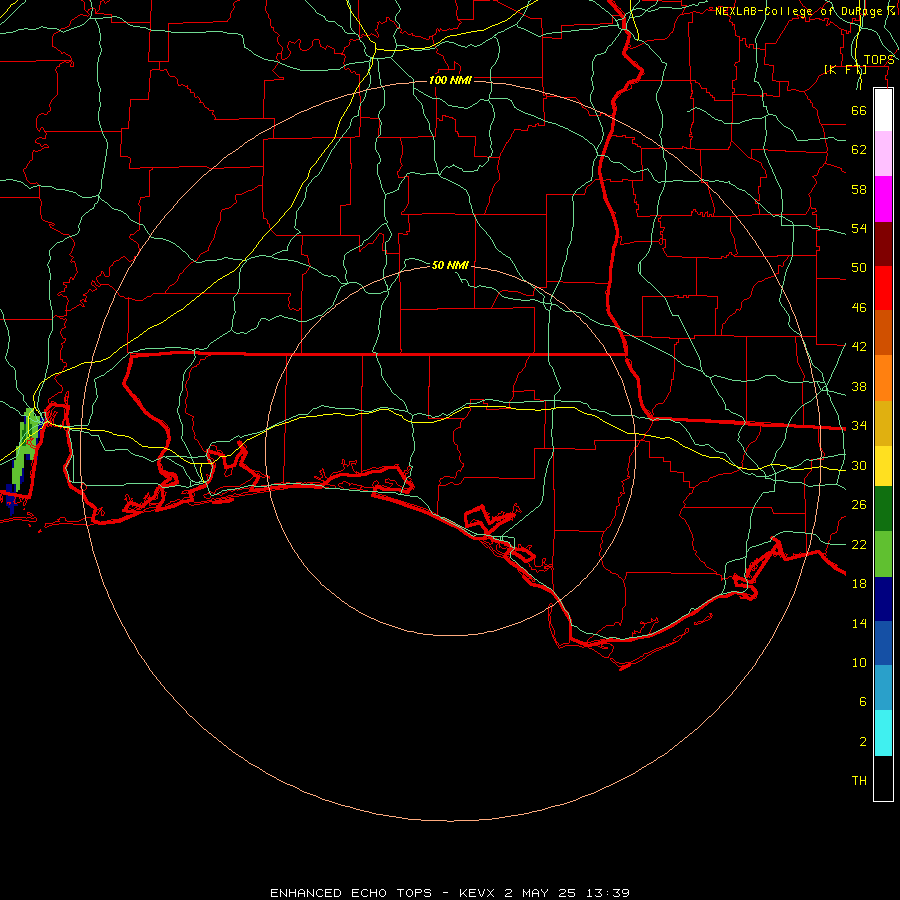The height and width of the screenshot is (900, 900).
Task: Click the 'KEVX' radar site identifier
Action: tap(476, 893)
